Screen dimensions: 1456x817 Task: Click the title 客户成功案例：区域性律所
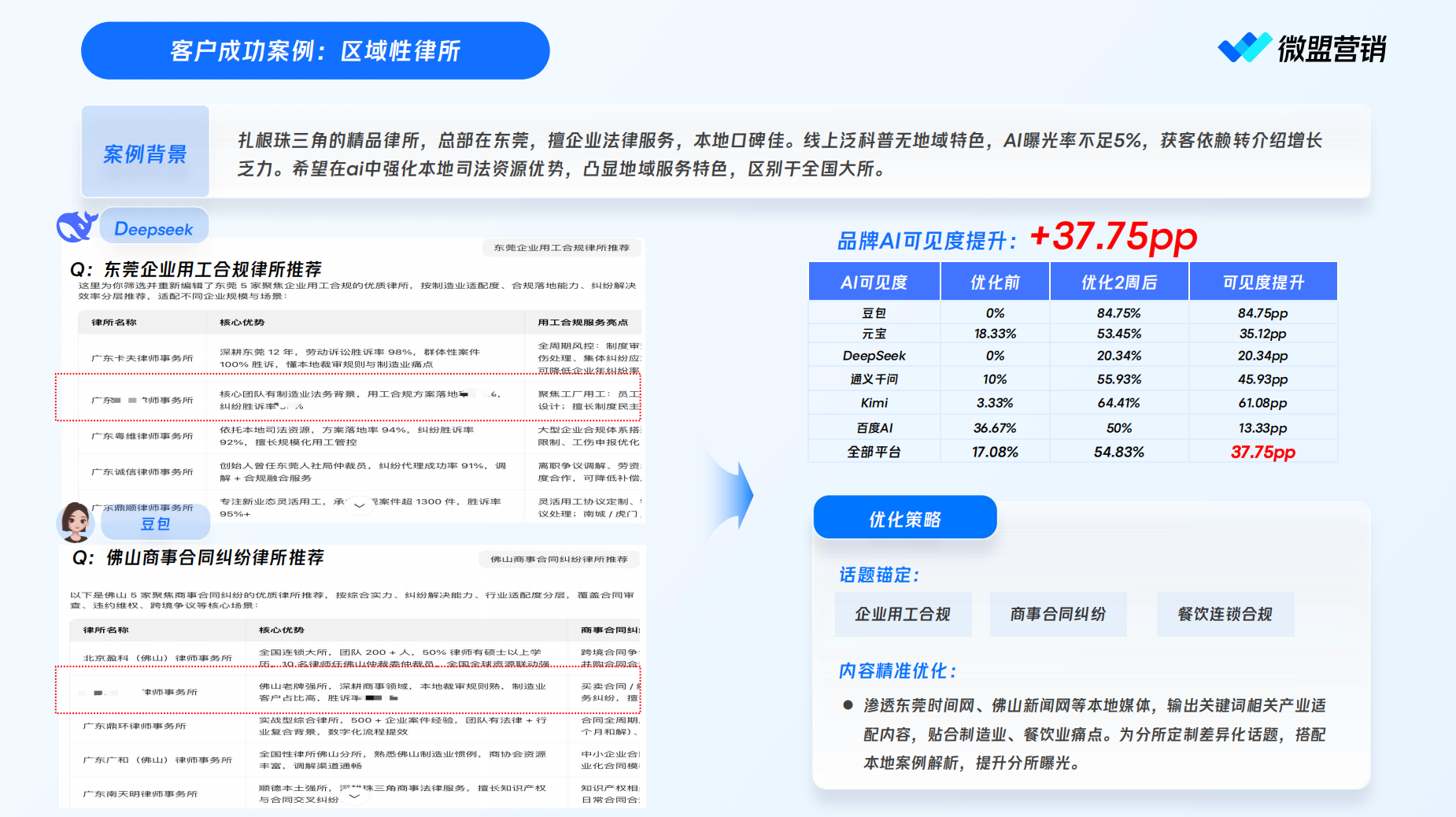click(x=315, y=50)
